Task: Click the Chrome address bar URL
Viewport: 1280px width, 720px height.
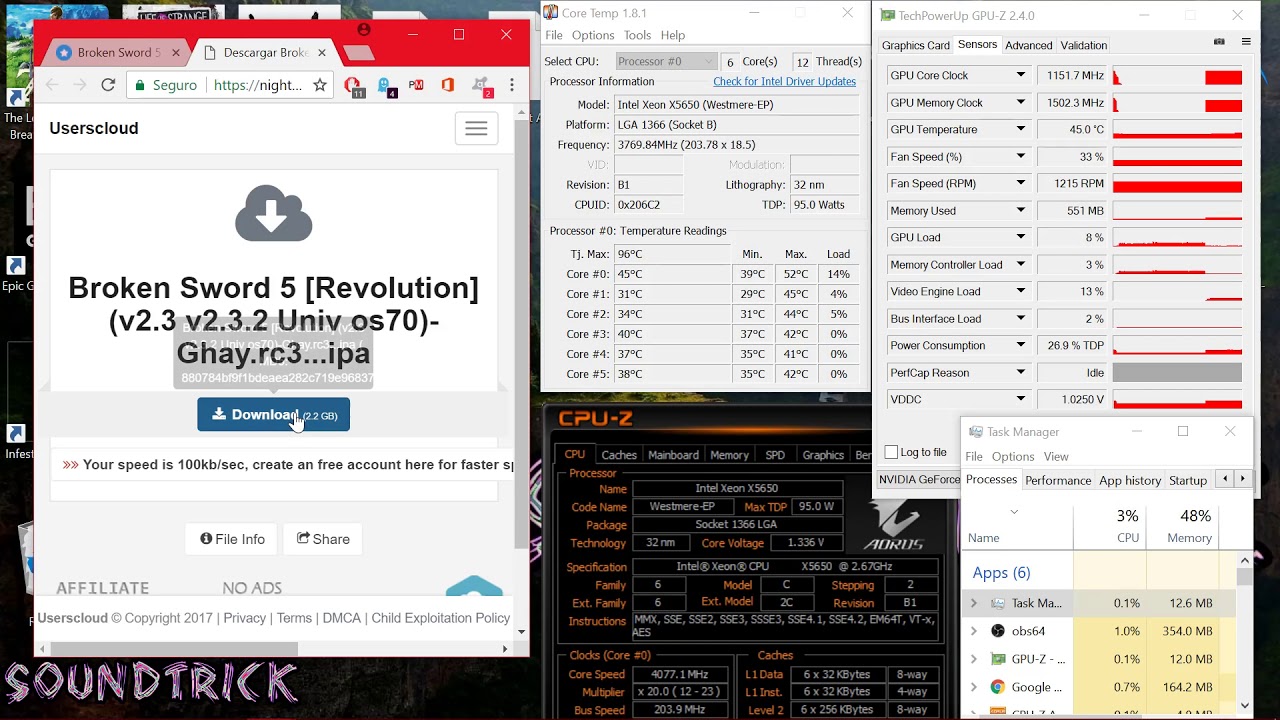Action: point(258,85)
